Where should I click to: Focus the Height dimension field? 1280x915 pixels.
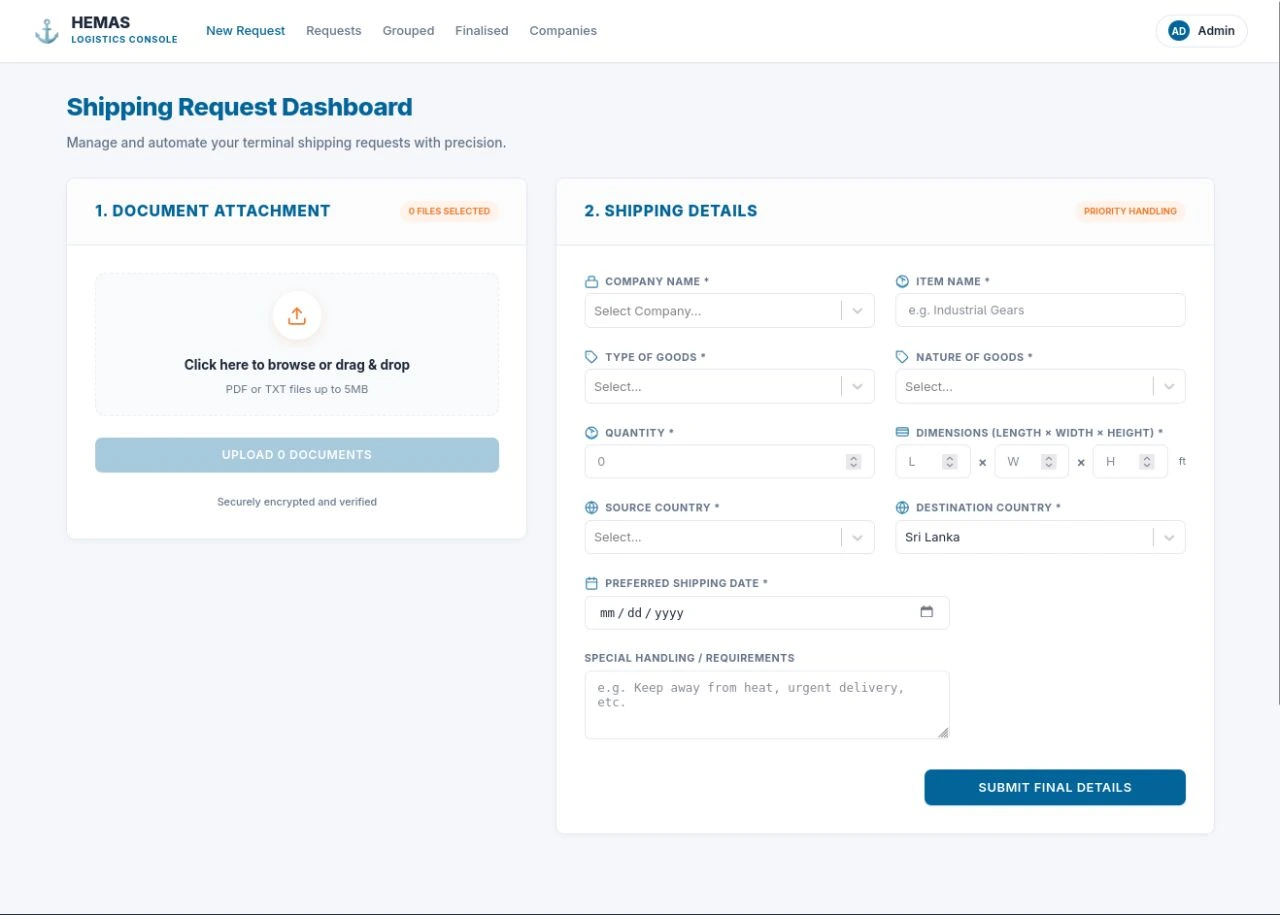(x=1130, y=462)
